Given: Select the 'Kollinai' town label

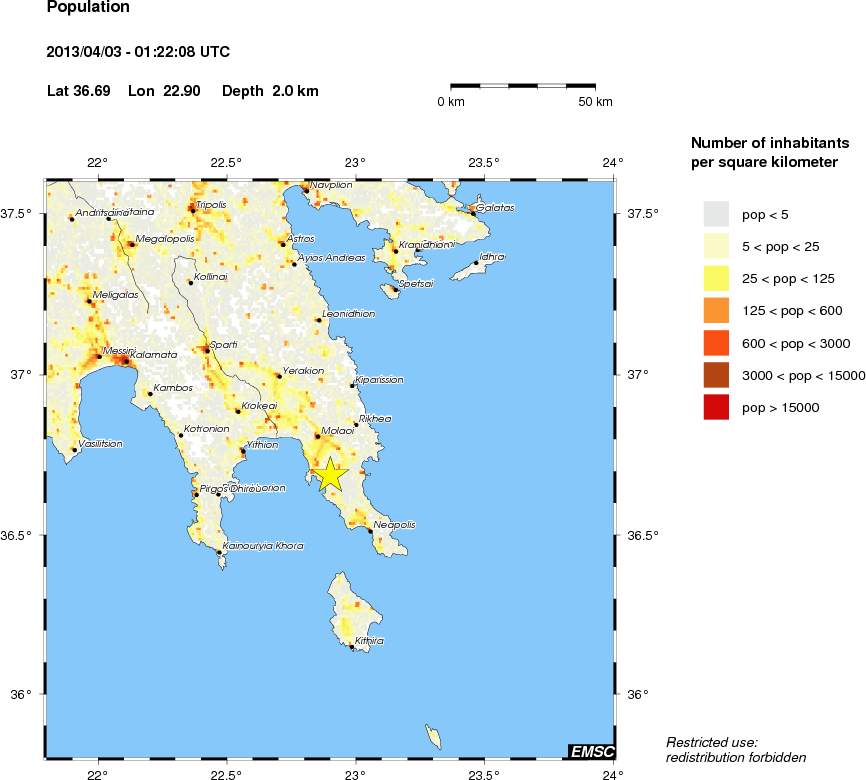Looking at the screenshot, I should point(210,277).
